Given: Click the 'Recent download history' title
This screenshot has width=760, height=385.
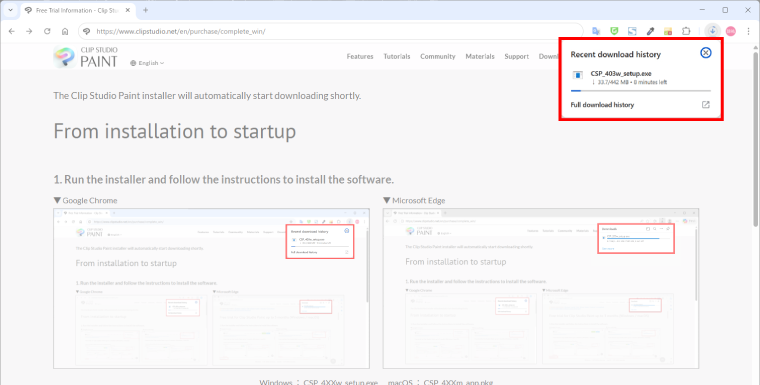Looking at the screenshot, I should pos(616,54).
